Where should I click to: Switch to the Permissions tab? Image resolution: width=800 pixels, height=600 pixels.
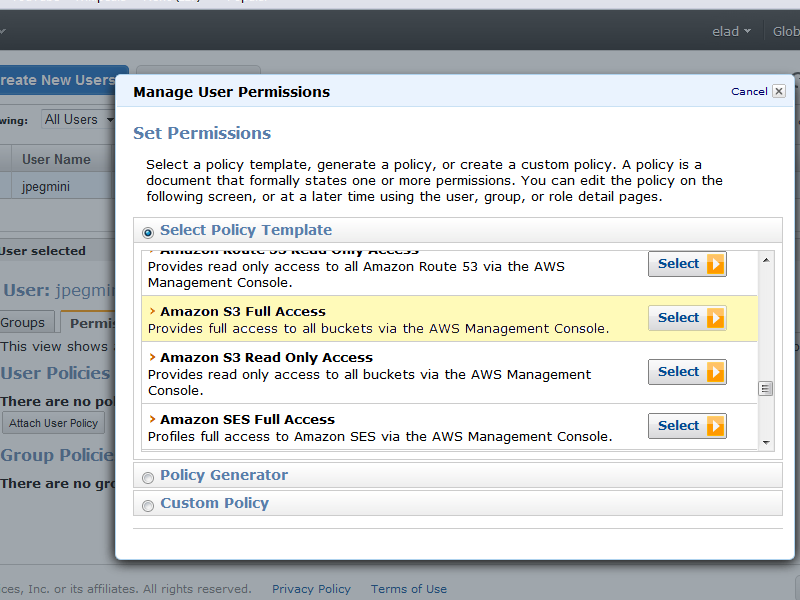click(89, 322)
